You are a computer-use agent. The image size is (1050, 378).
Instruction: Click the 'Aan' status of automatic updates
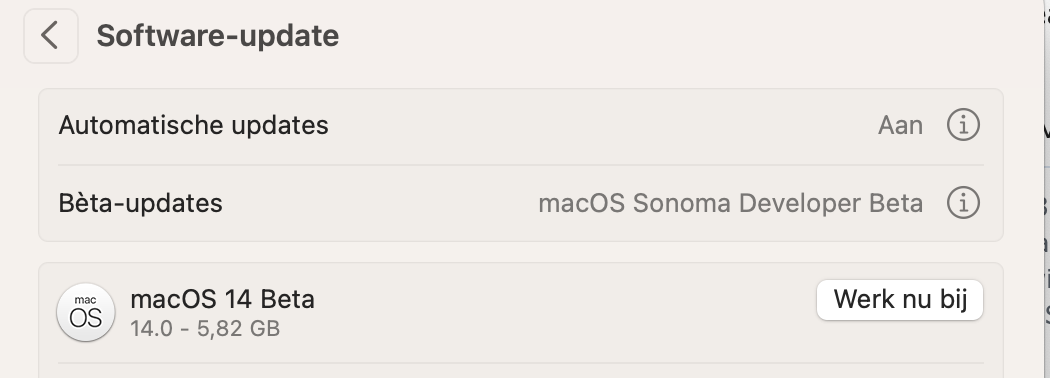(x=900, y=125)
